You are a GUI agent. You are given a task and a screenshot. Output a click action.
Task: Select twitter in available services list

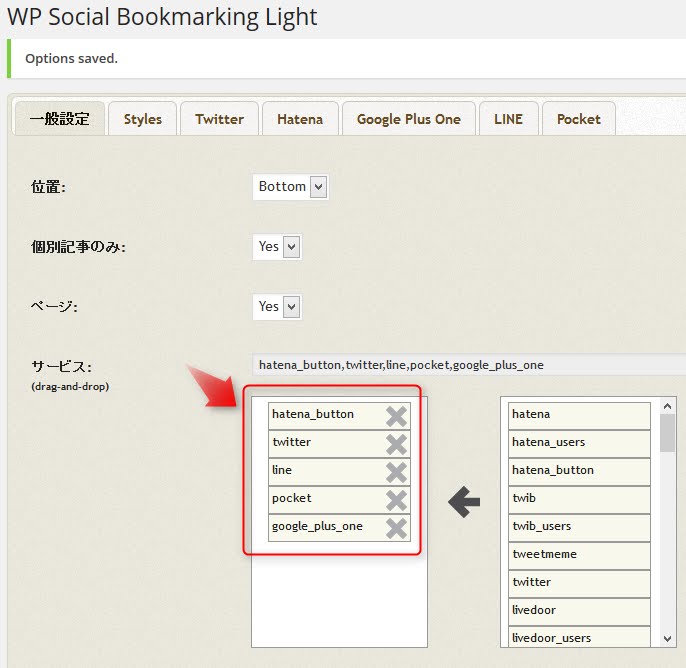click(x=579, y=584)
